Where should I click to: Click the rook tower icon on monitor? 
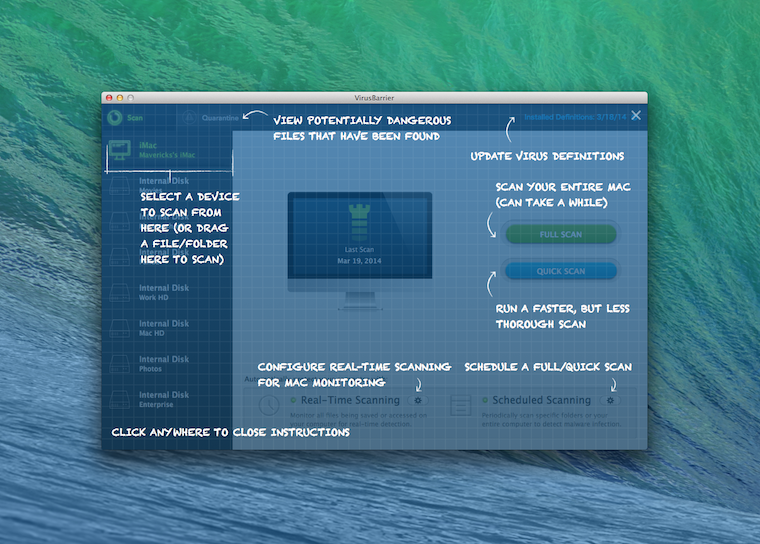tap(359, 222)
